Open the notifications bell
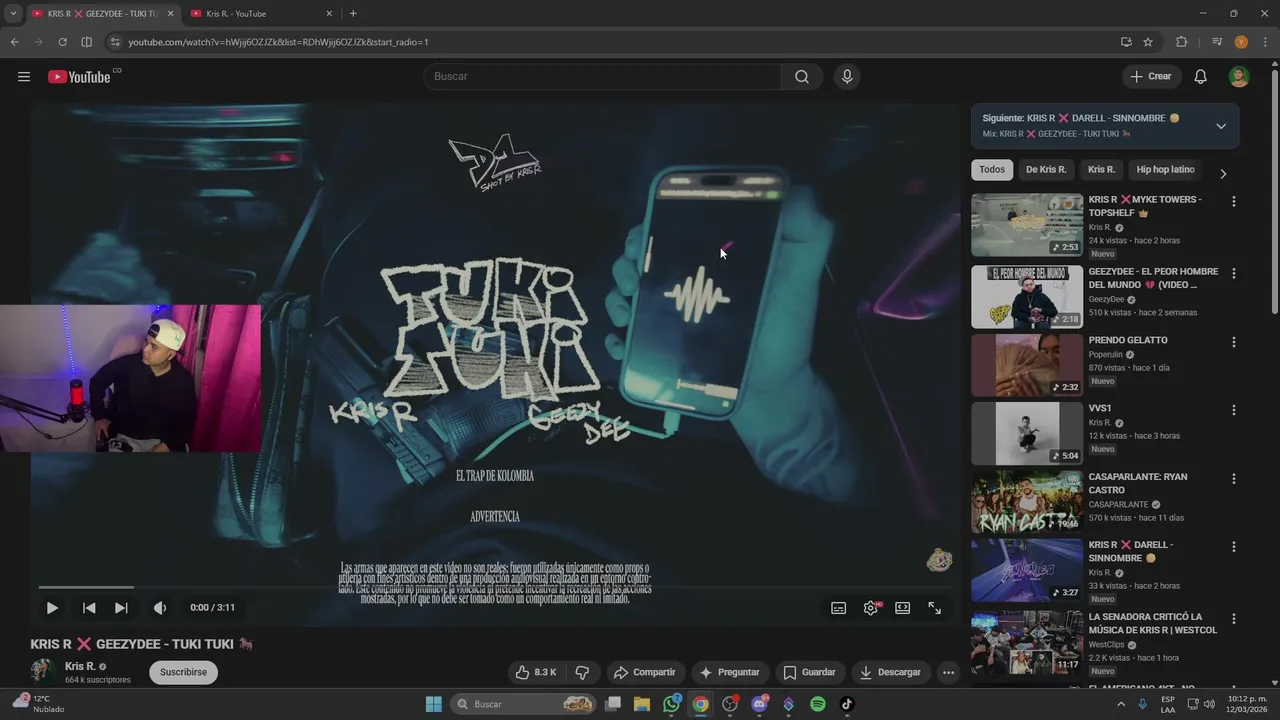This screenshot has width=1280, height=720. [x=1201, y=77]
